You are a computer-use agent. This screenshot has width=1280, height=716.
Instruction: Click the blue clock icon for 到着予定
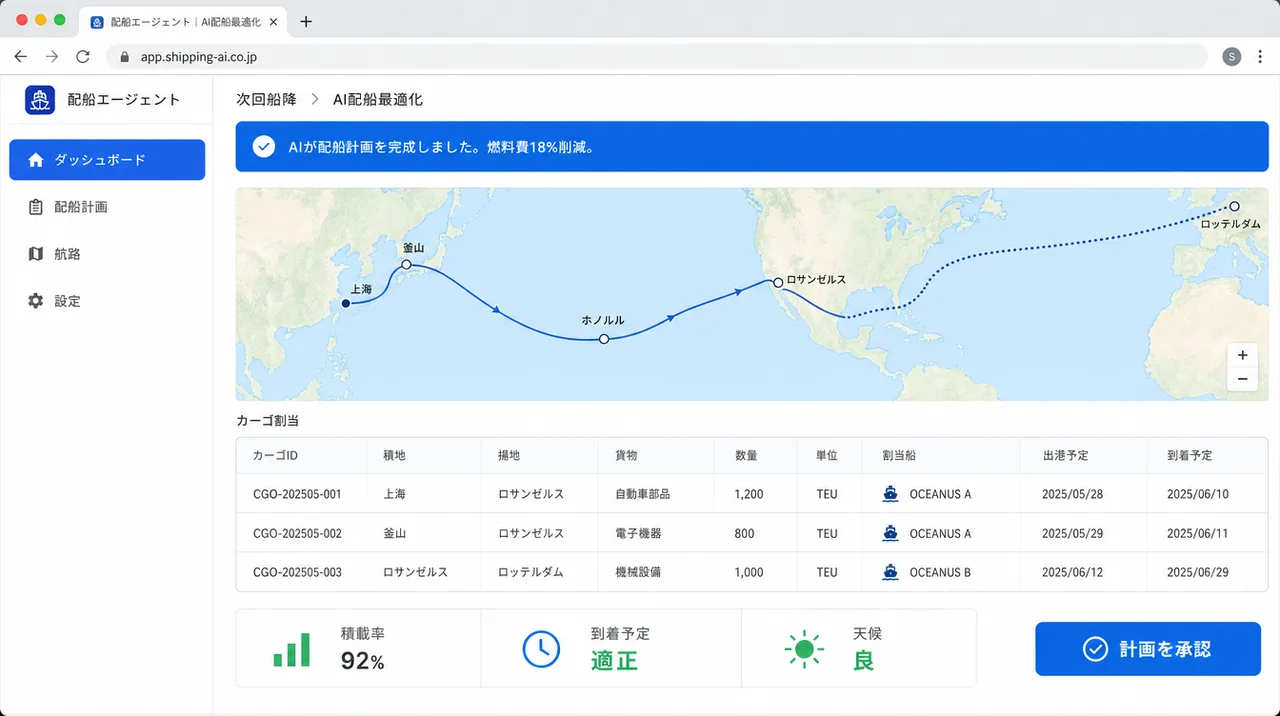(x=541, y=649)
